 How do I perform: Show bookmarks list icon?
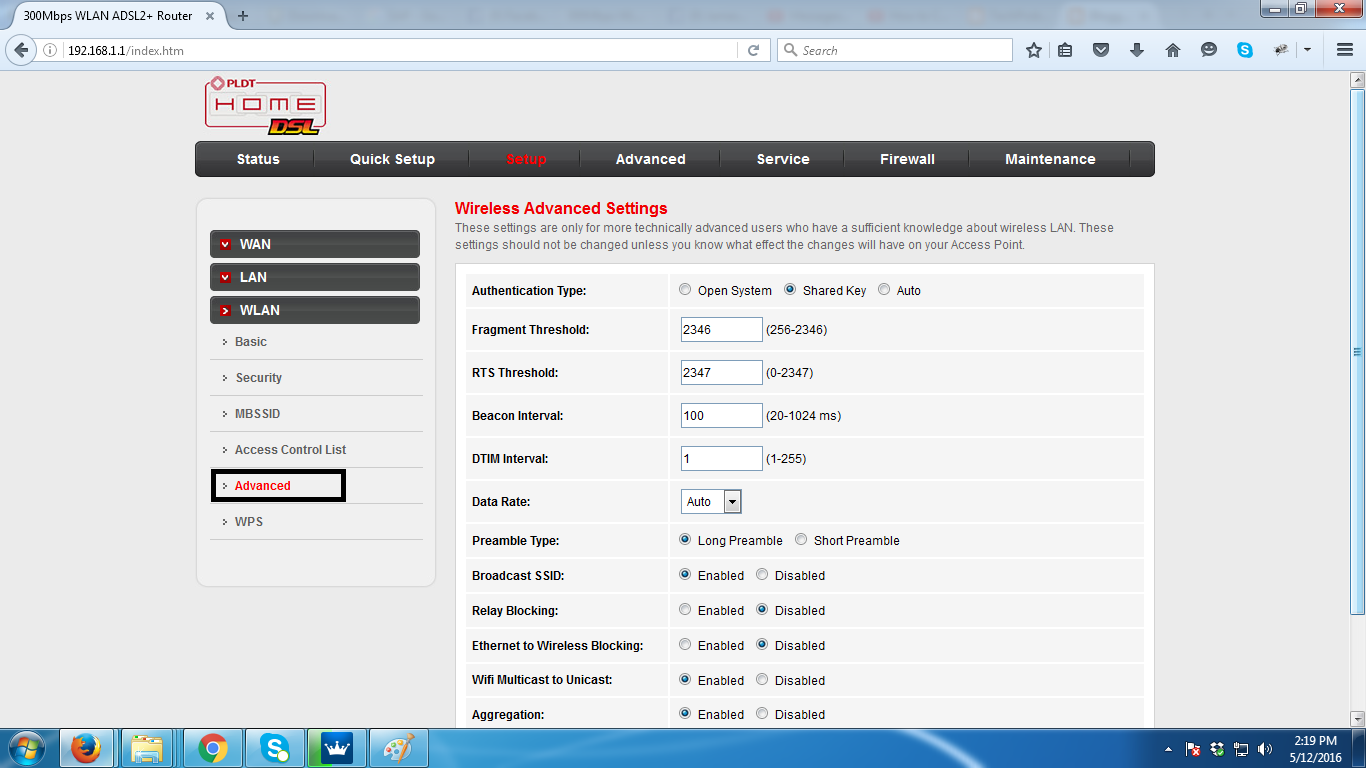pos(1066,50)
